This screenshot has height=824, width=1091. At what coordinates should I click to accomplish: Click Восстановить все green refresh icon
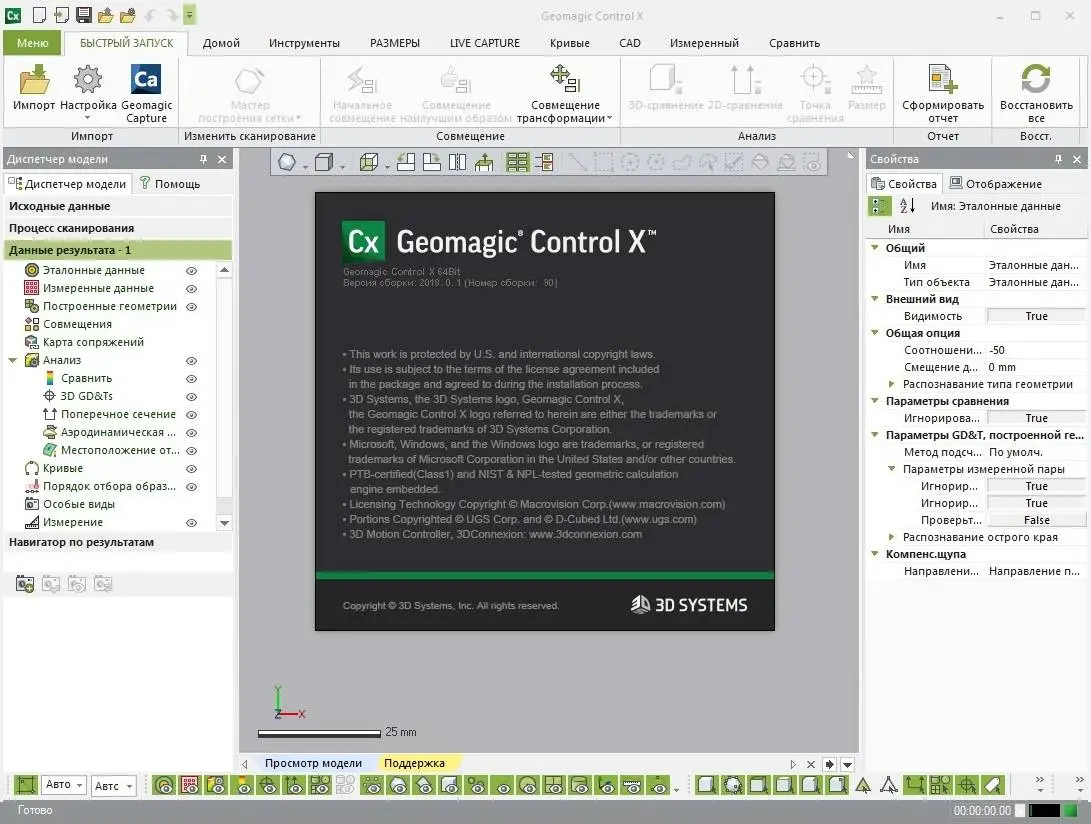click(1035, 79)
